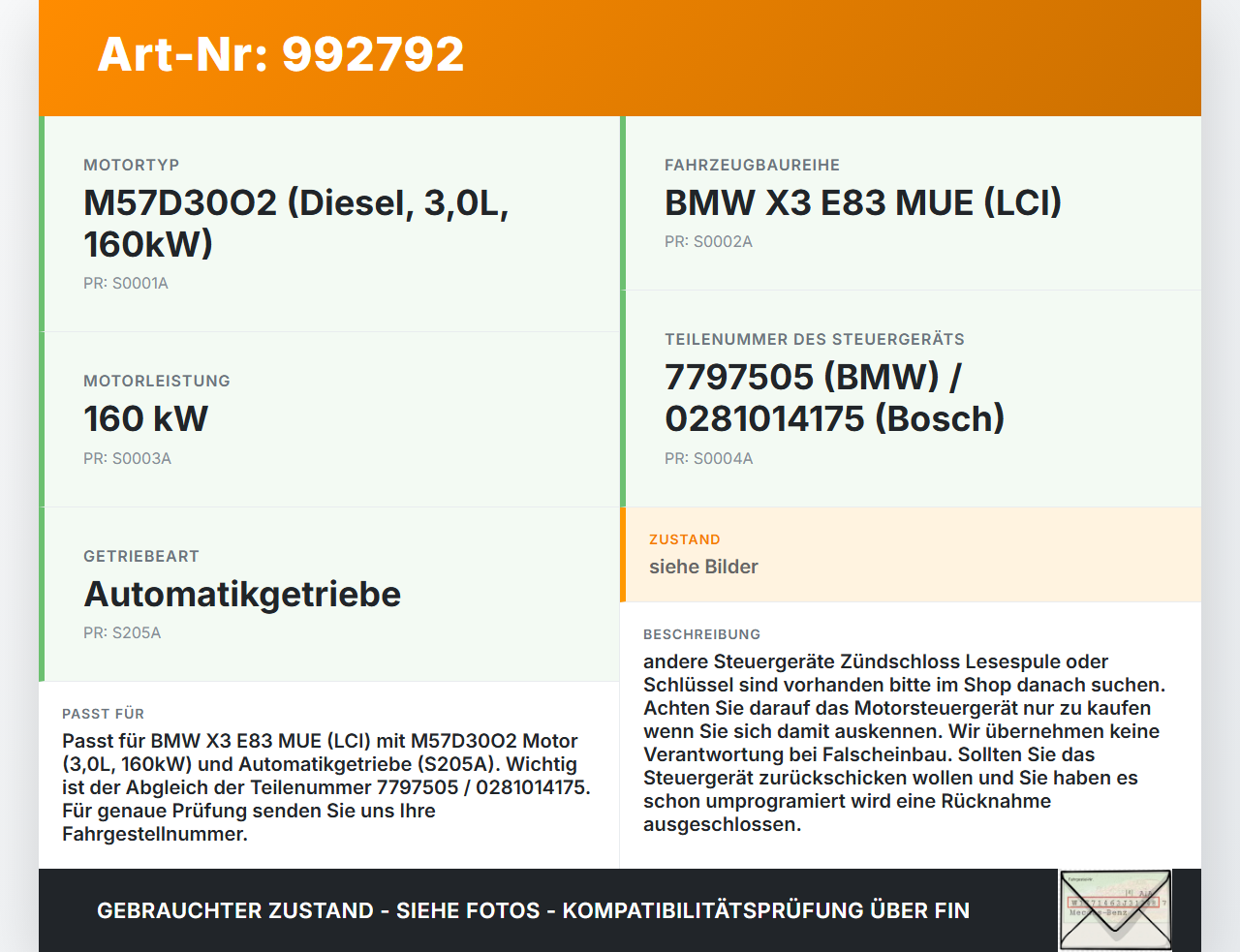This screenshot has width=1240, height=952.
Task: Select the condition text 'siehe Bilder'
Action: 703,567
